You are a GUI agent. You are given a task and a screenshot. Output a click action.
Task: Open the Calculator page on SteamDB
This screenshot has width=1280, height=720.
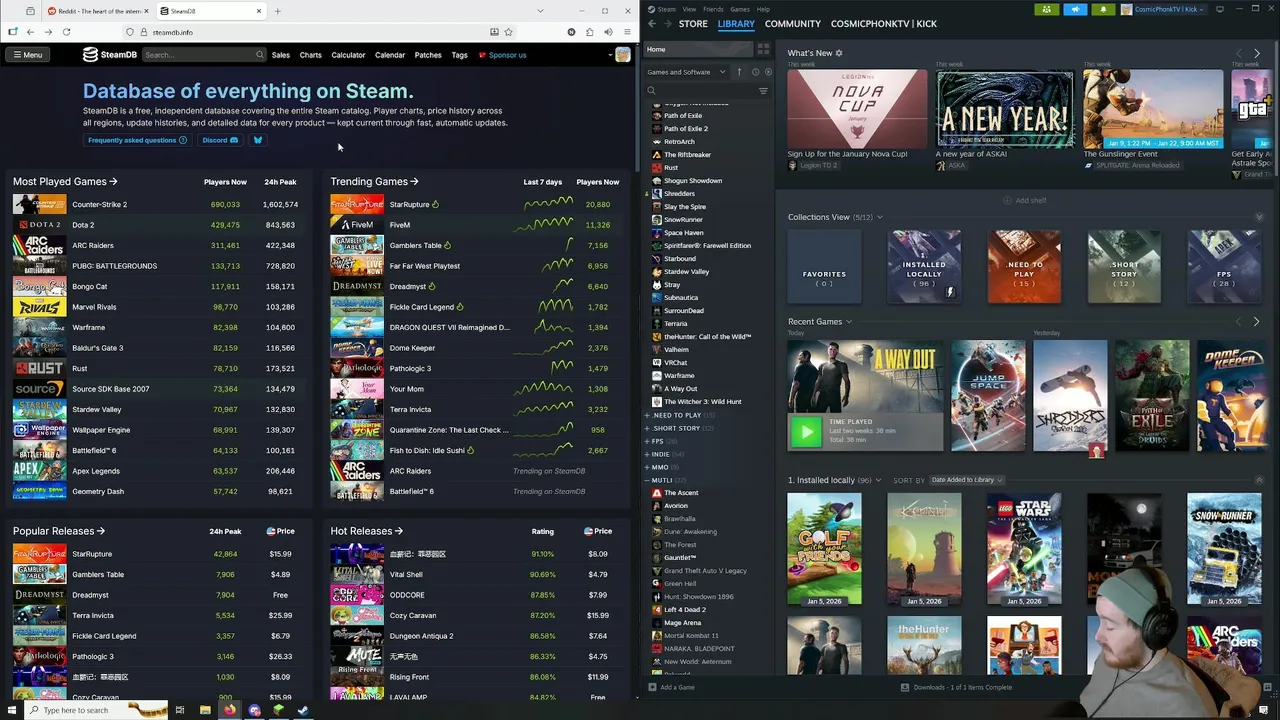(348, 55)
